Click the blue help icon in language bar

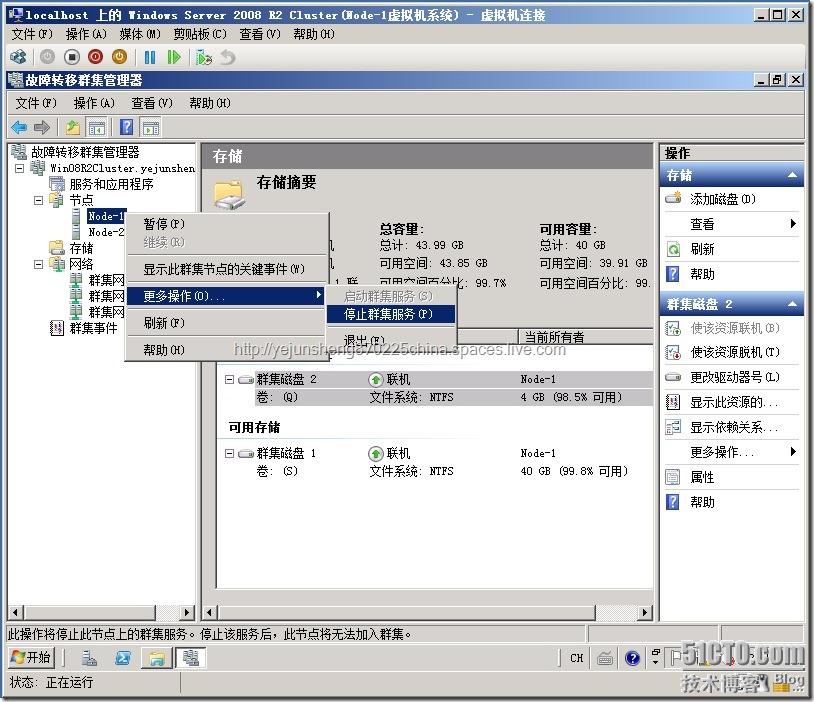click(x=632, y=658)
